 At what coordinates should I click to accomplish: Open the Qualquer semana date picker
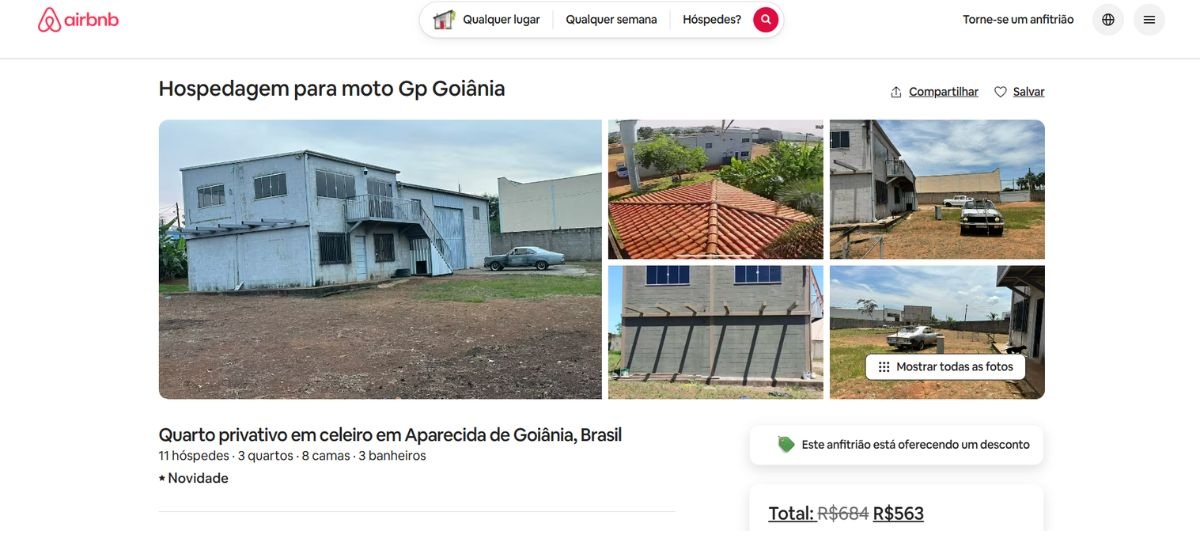point(611,19)
